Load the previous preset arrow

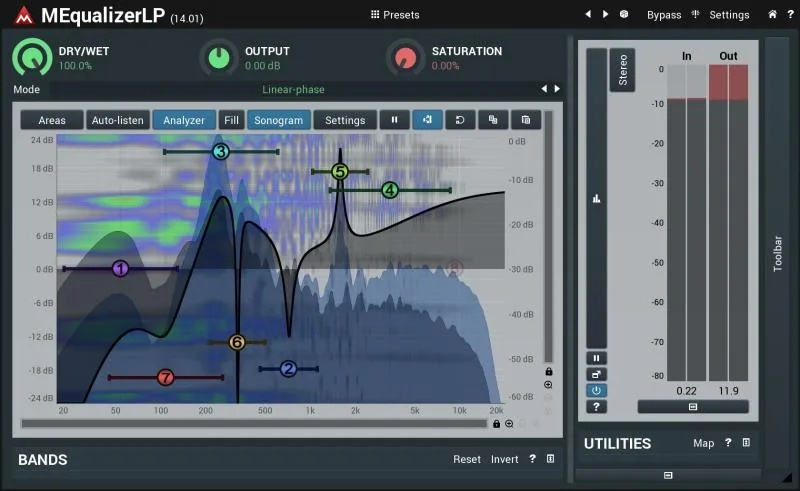point(588,14)
